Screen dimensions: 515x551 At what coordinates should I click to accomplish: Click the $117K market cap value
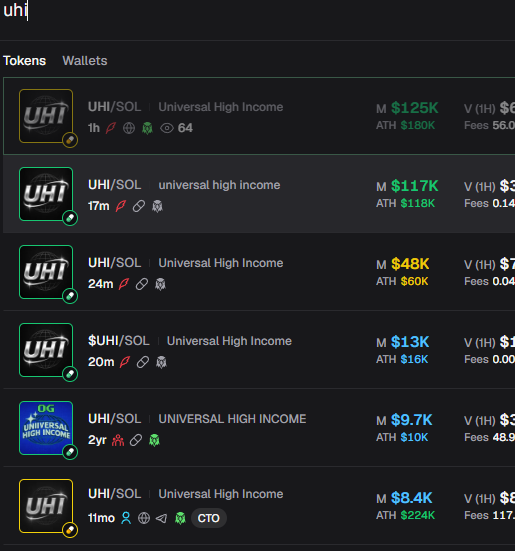click(415, 186)
